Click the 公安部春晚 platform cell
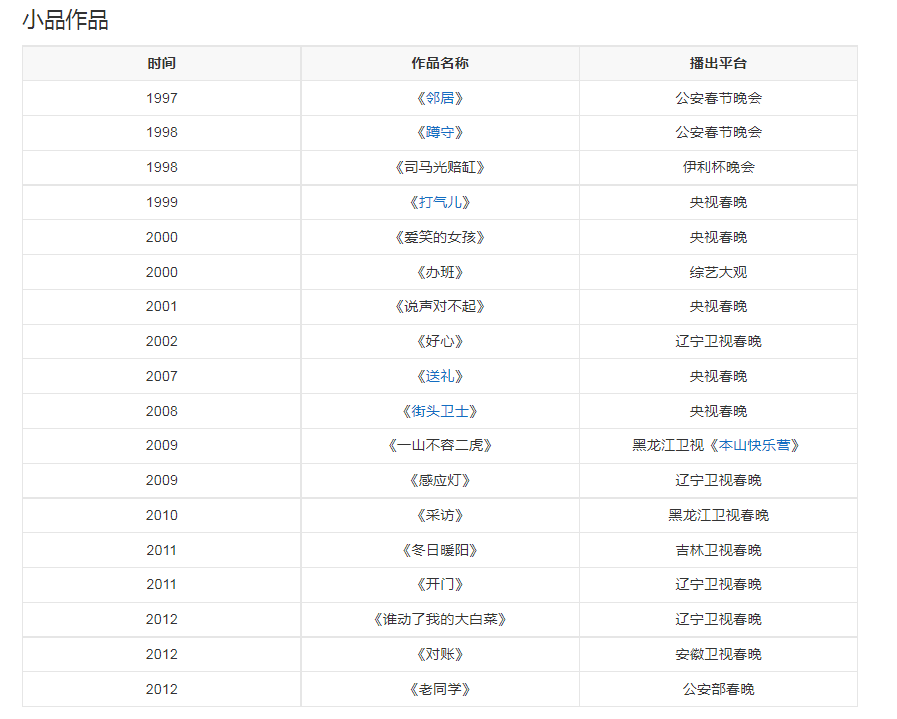897x719 pixels. (x=717, y=689)
